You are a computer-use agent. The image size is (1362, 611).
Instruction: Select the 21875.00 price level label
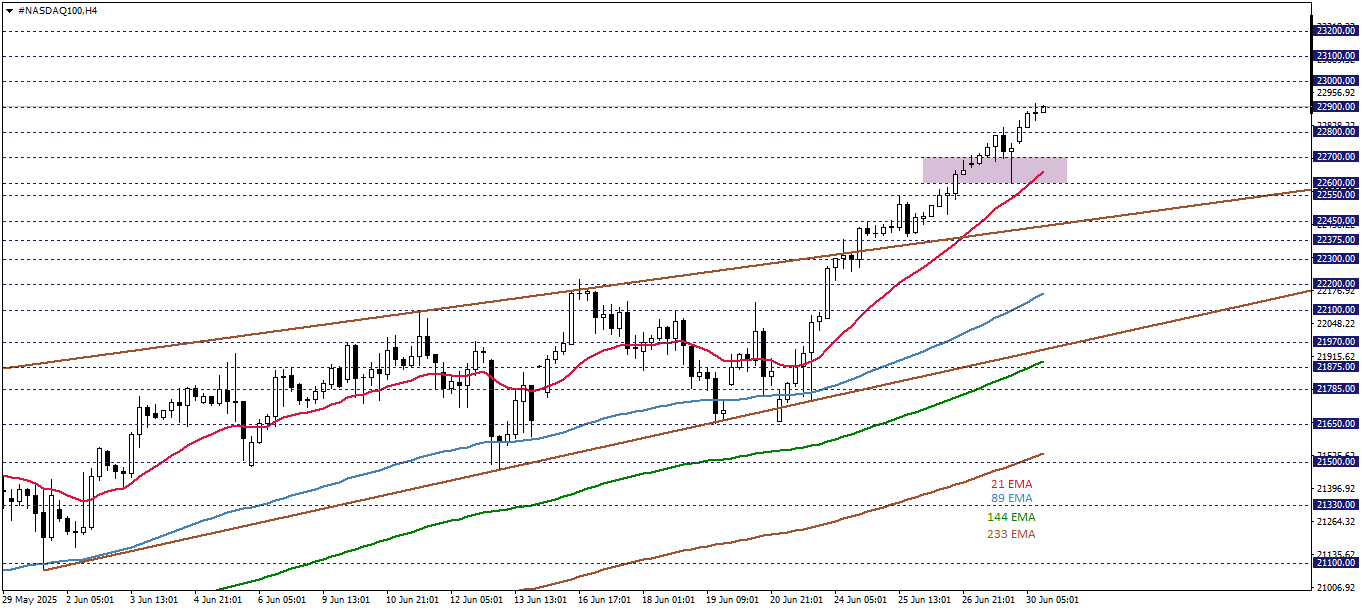point(1336,367)
